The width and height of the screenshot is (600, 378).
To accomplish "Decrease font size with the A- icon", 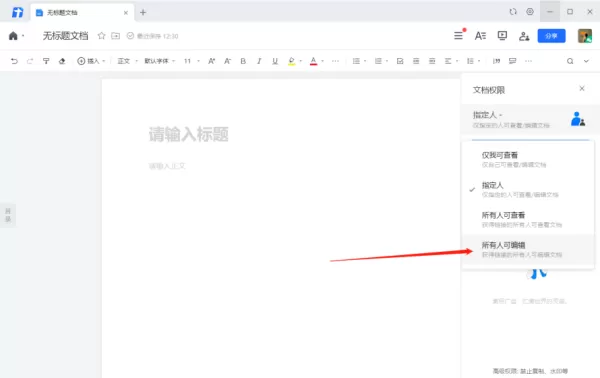I will tap(227, 61).
